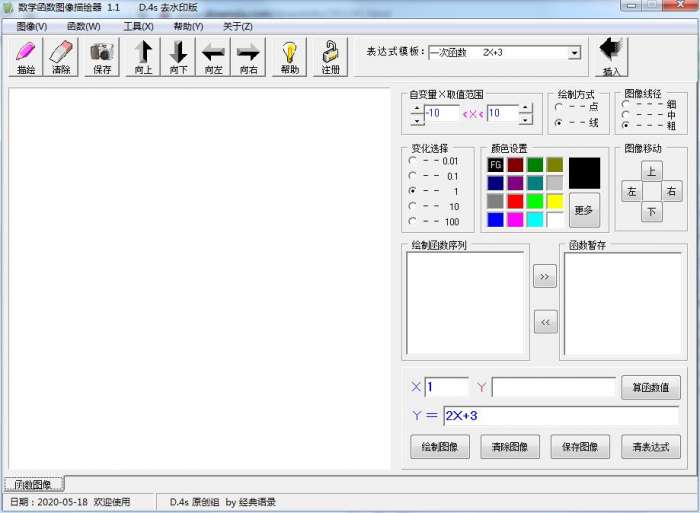This screenshot has height=513, width=700.
Task: Click the 保存 camera save icon
Action: [102, 58]
